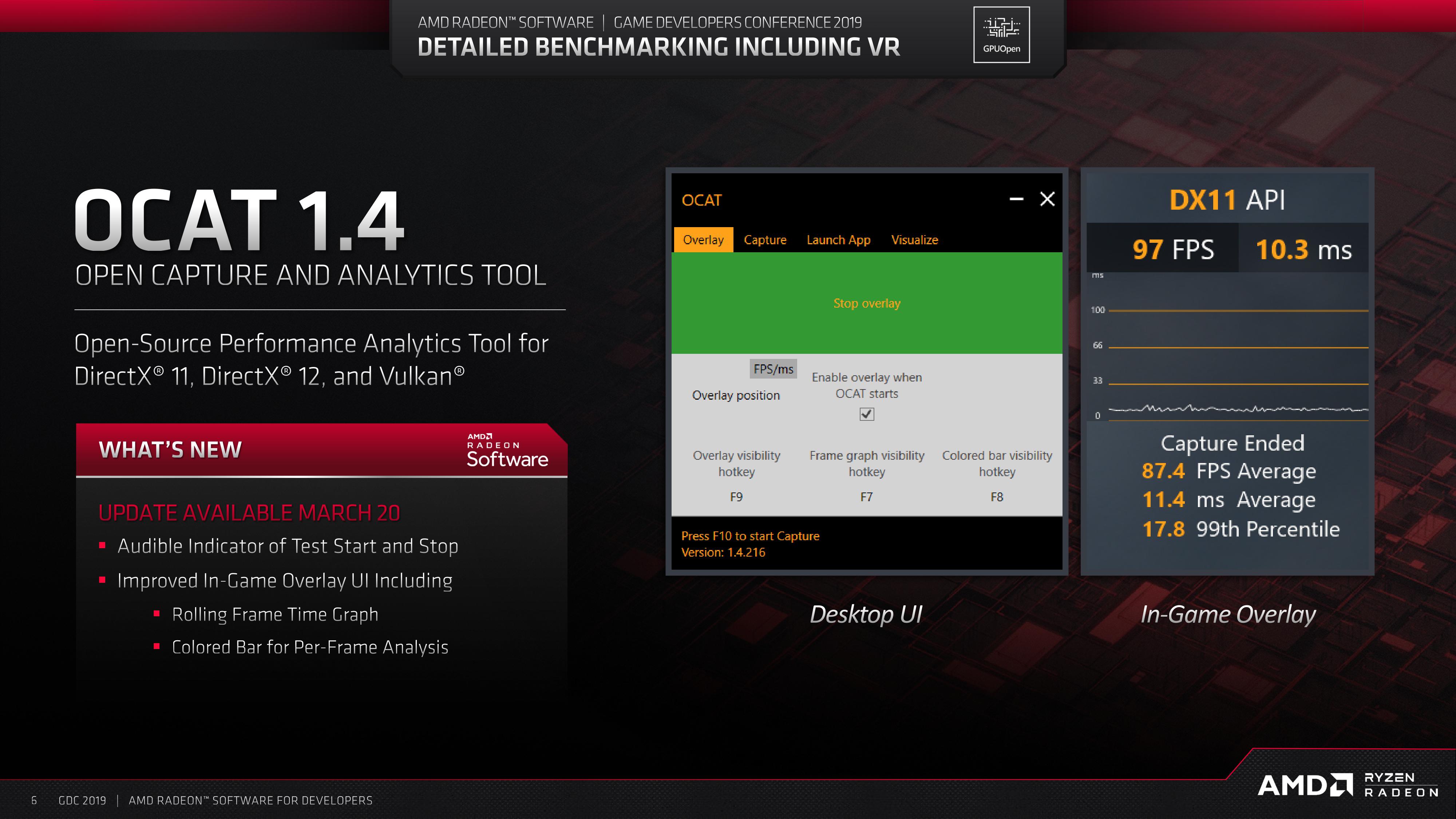Click Rolling Frame Time Graph bullet
The image size is (1456, 819).
275,614
